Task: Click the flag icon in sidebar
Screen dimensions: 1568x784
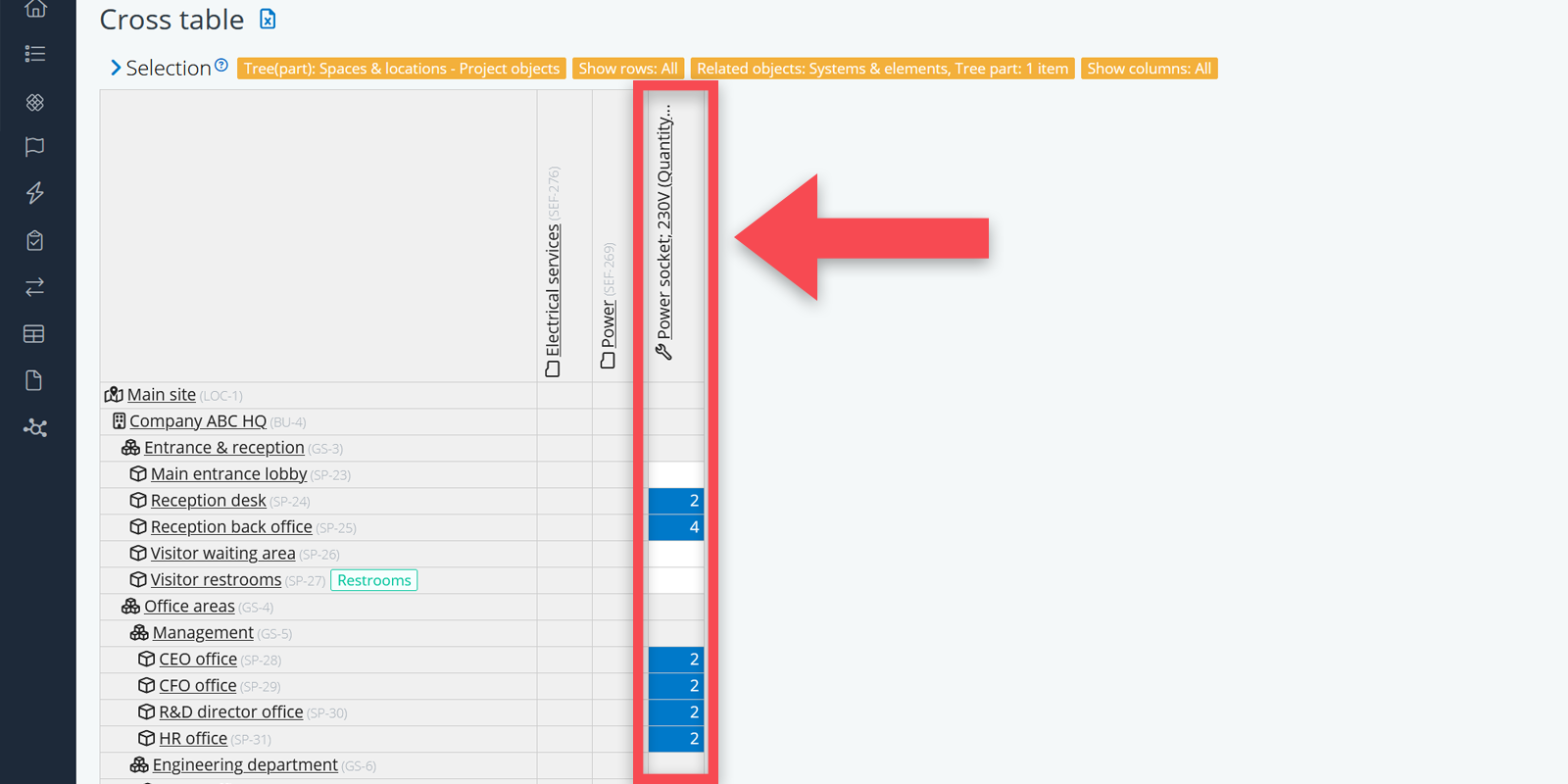Action: [x=35, y=147]
